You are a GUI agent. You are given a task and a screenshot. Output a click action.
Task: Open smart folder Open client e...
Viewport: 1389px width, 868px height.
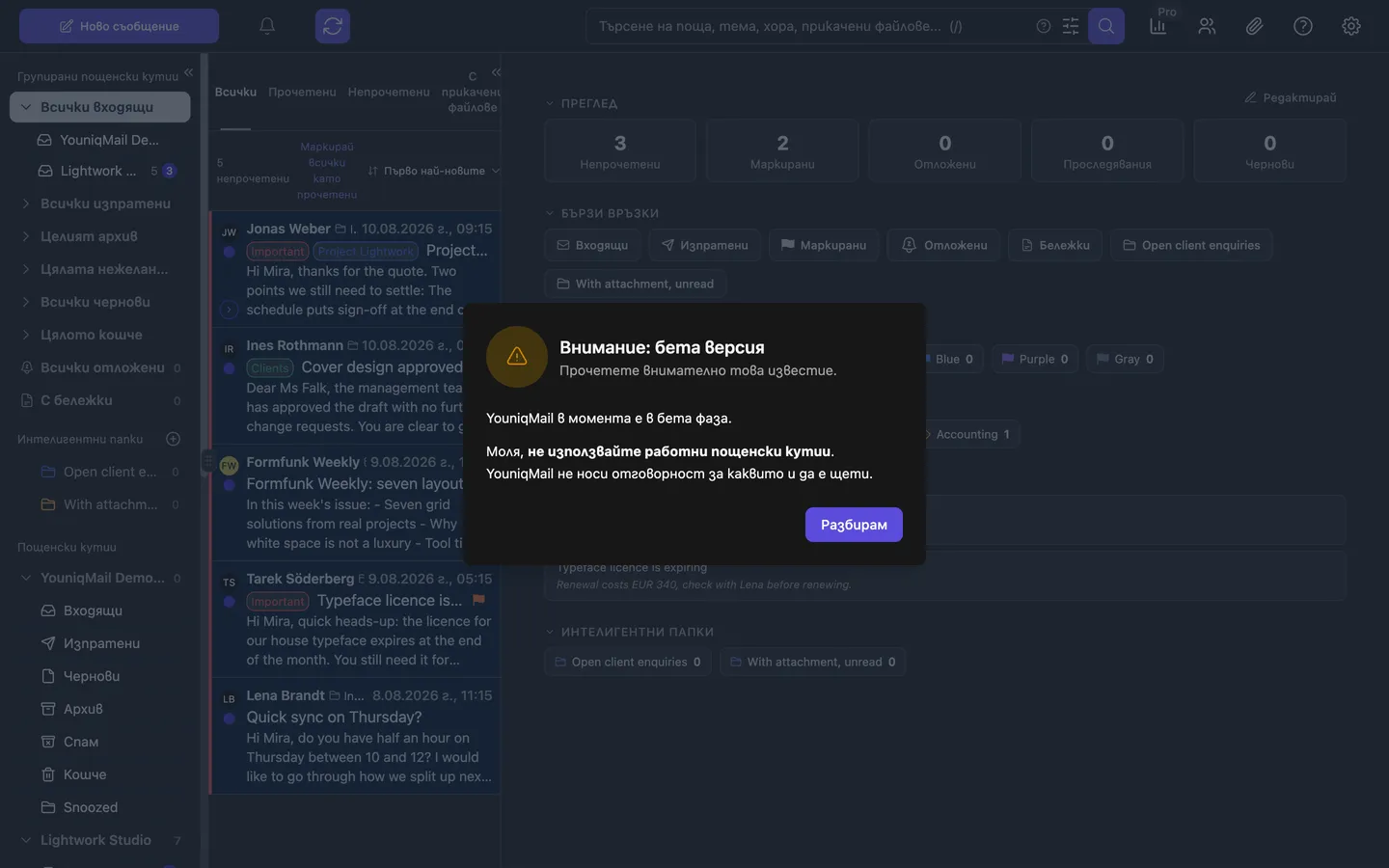tap(110, 472)
